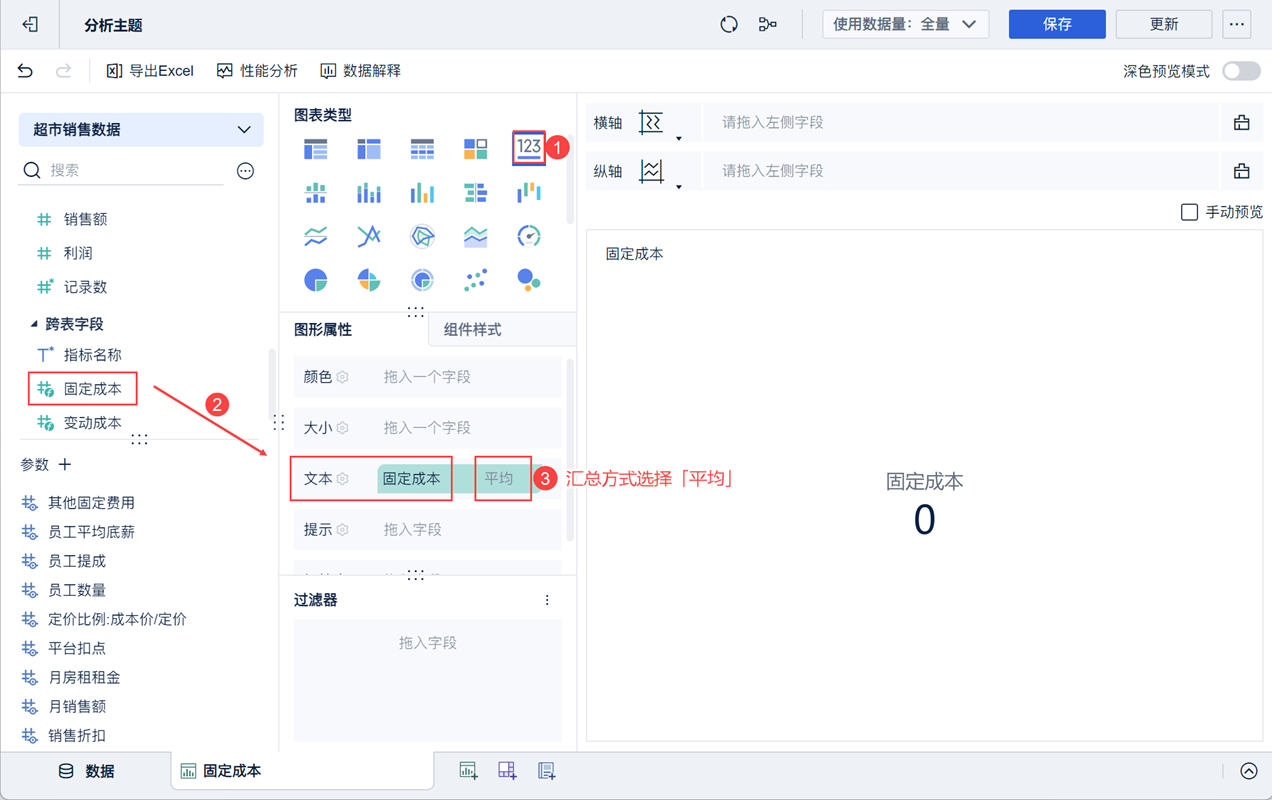Select the cross table chart type icon
The width and height of the screenshot is (1272, 800).
[x=369, y=149]
